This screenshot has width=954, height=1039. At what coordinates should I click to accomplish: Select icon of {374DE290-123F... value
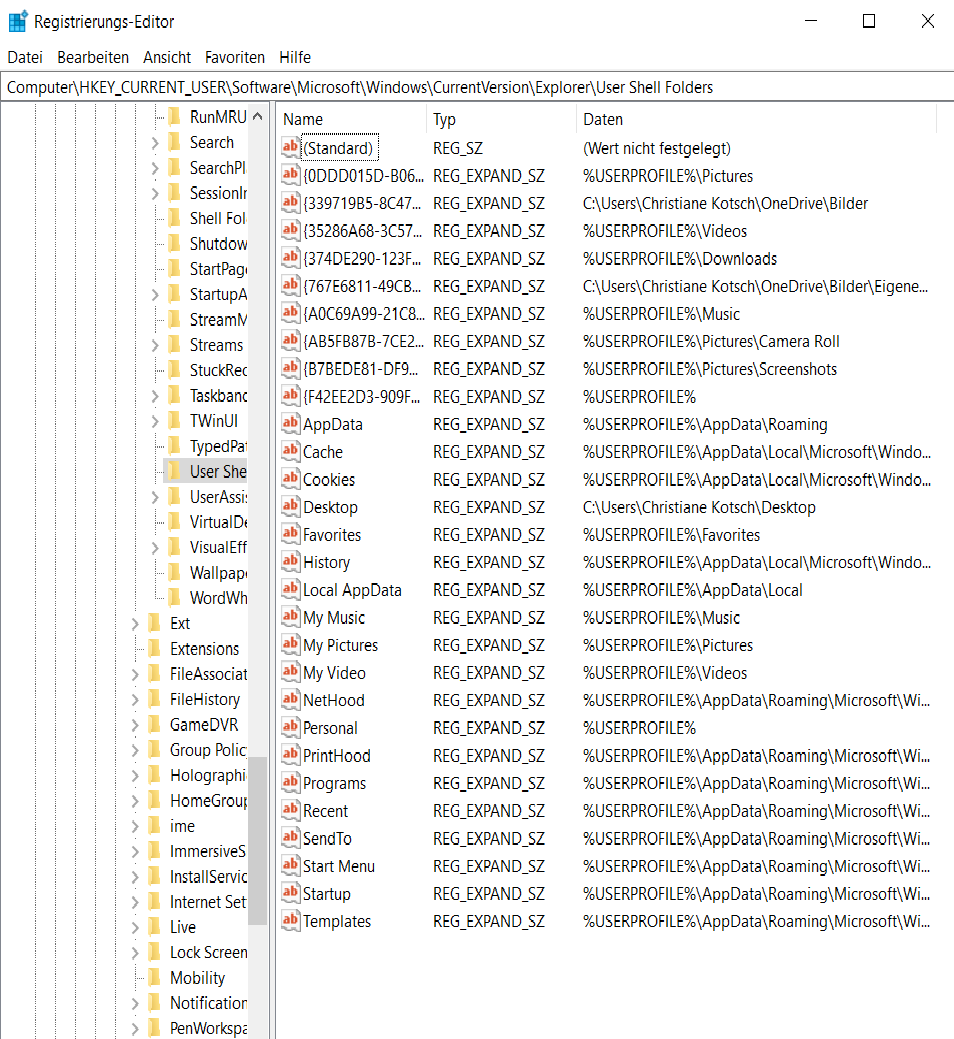coord(290,258)
